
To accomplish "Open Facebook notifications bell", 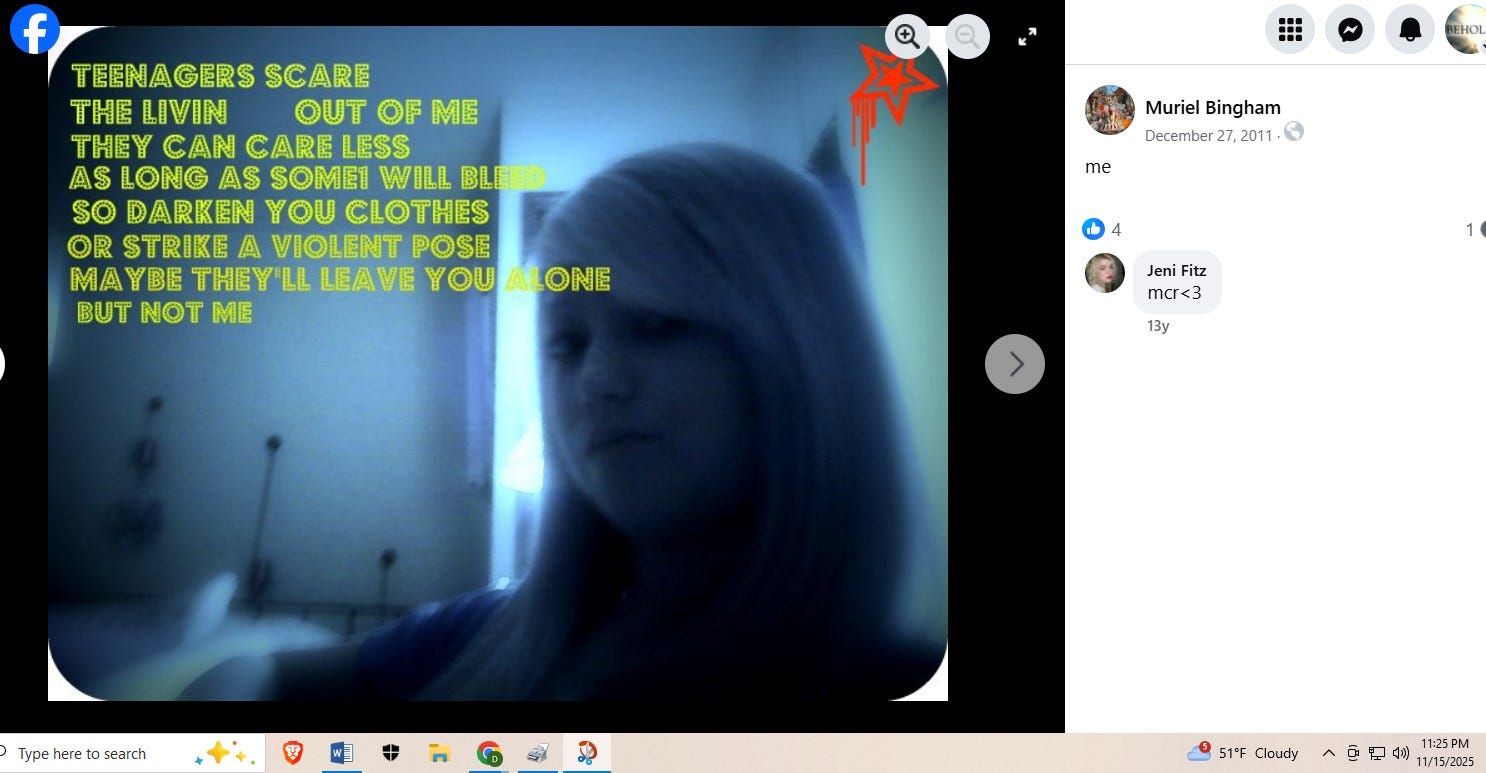I will coord(1410,29).
